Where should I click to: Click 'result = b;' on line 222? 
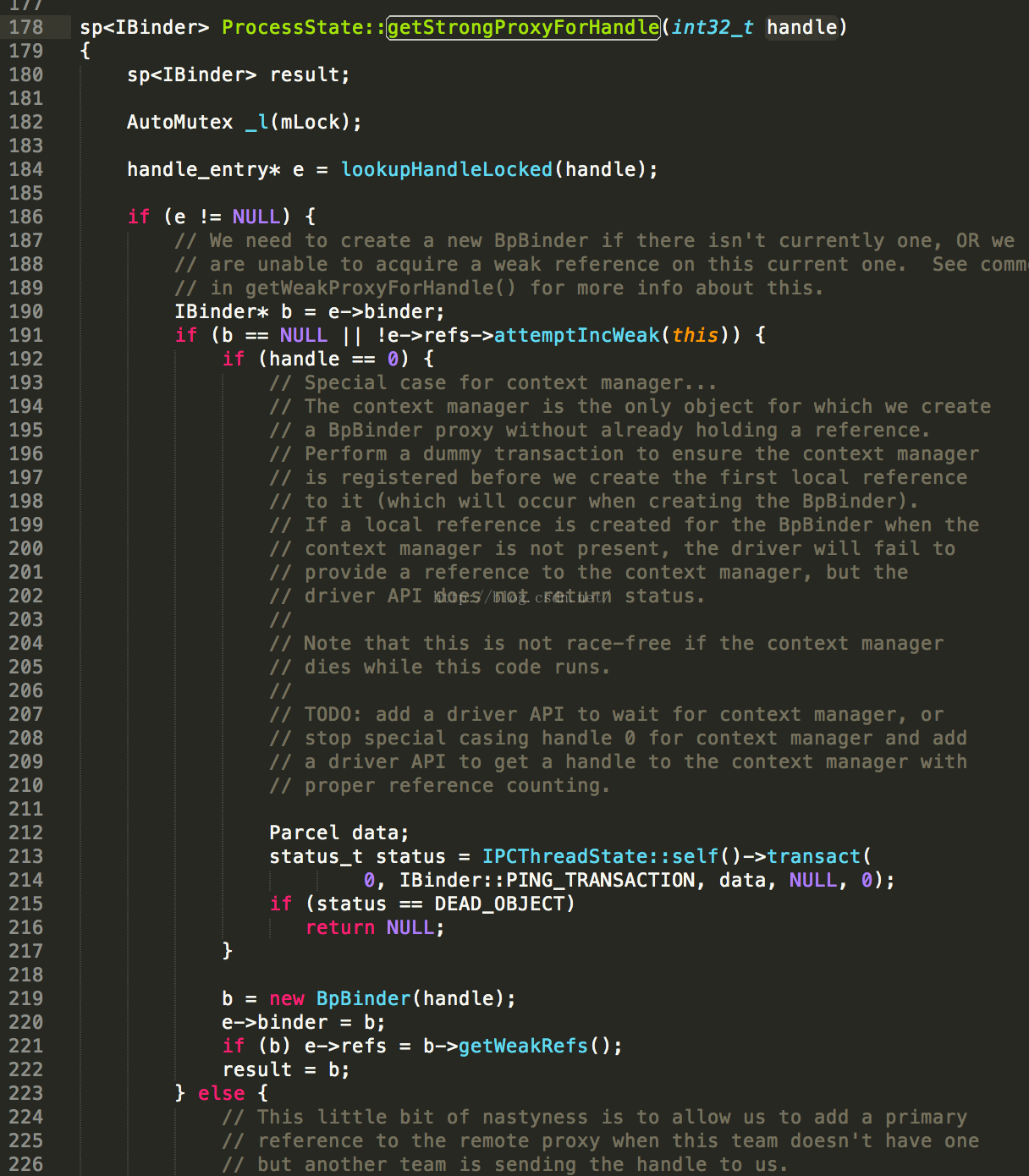coord(286,1069)
